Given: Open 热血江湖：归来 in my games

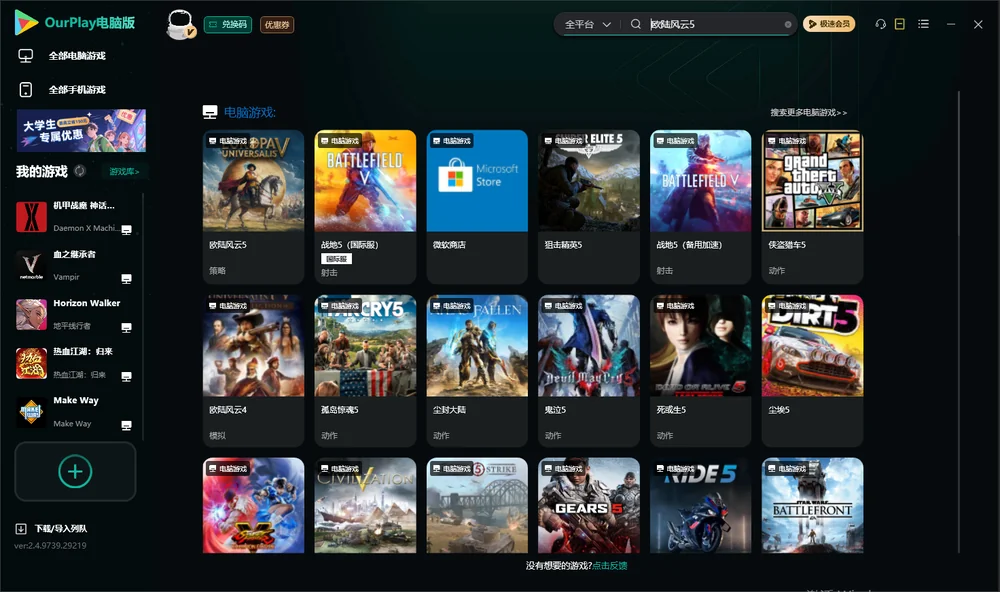Looking at the screenshot, I should (73, 363).
